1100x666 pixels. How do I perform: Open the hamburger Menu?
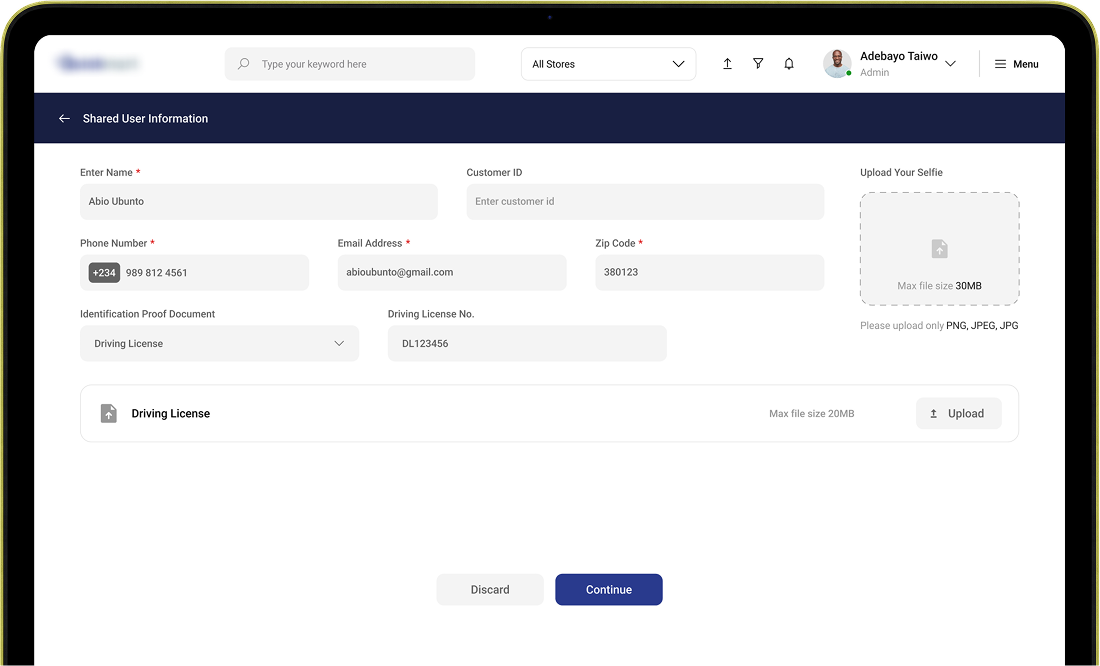pyautogui.click(x=1017, y=64)
